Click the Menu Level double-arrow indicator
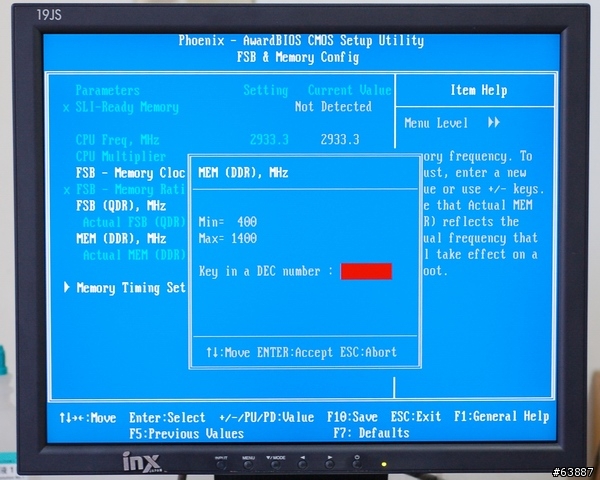600x480 pixels. 494,122
